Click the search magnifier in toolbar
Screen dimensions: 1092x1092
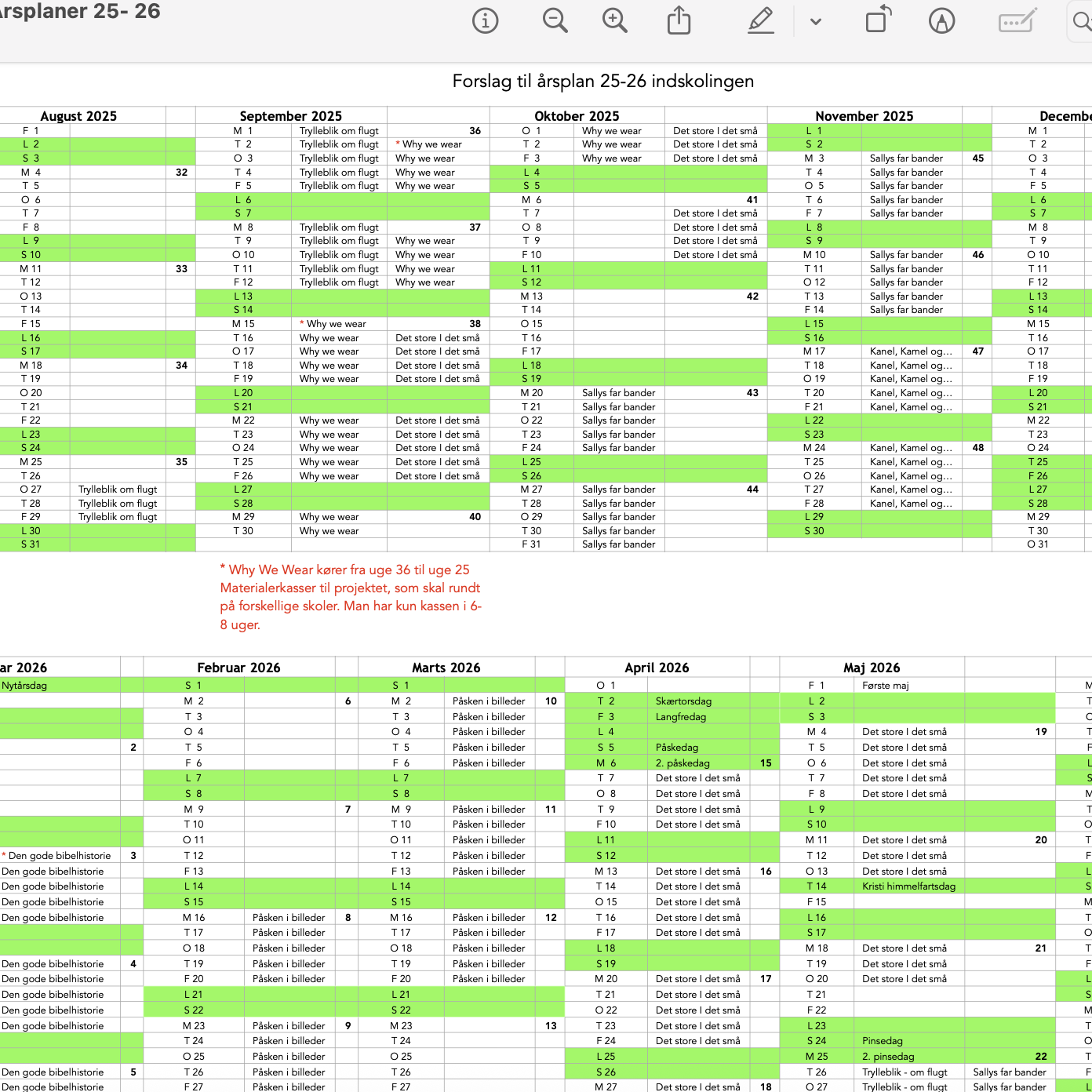click(1083, 20)
